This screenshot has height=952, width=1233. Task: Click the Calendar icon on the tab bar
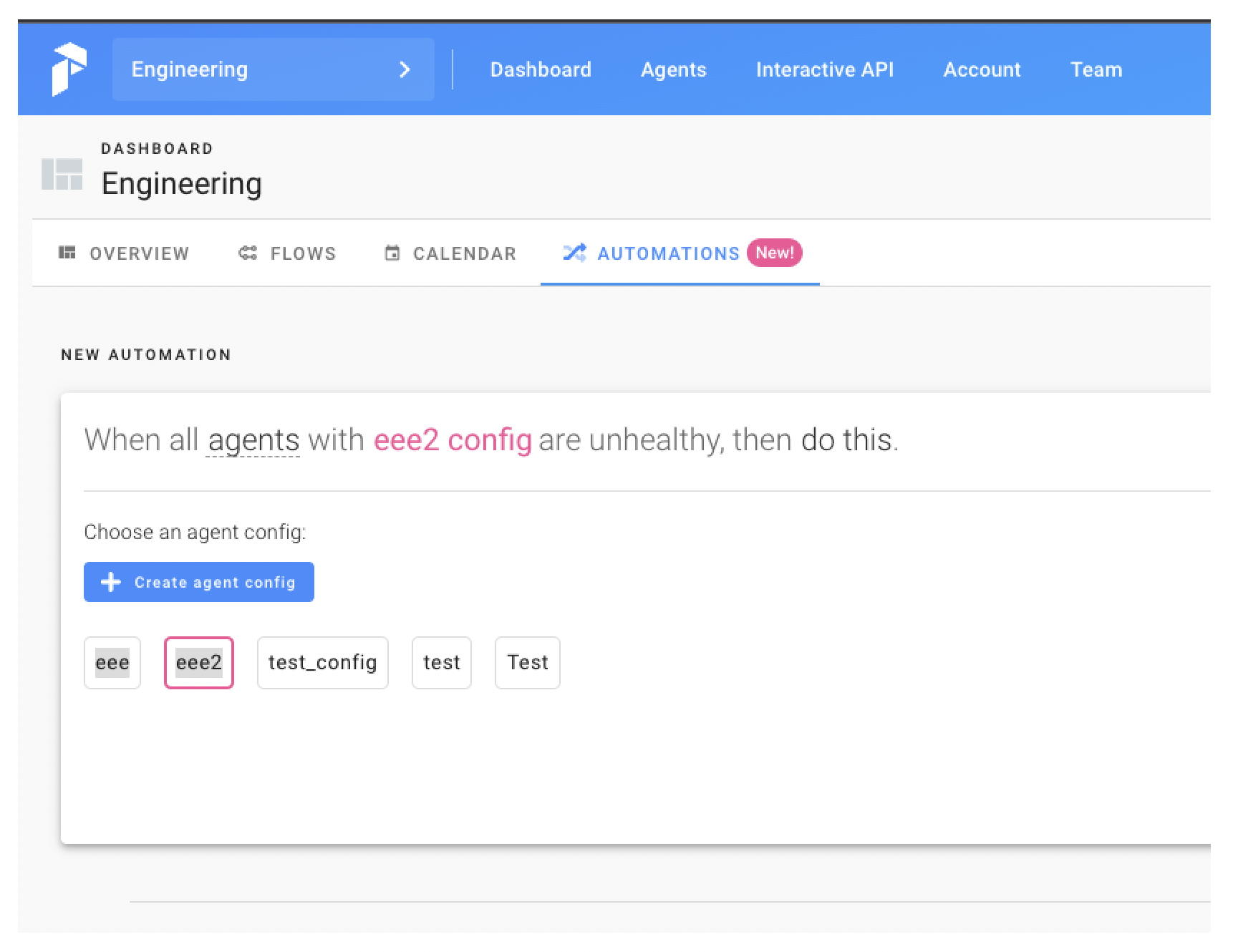[392, 253]
